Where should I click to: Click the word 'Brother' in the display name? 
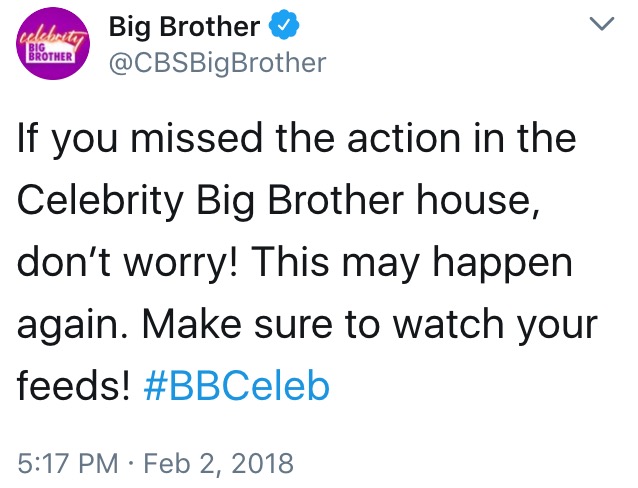click(210, 27)
